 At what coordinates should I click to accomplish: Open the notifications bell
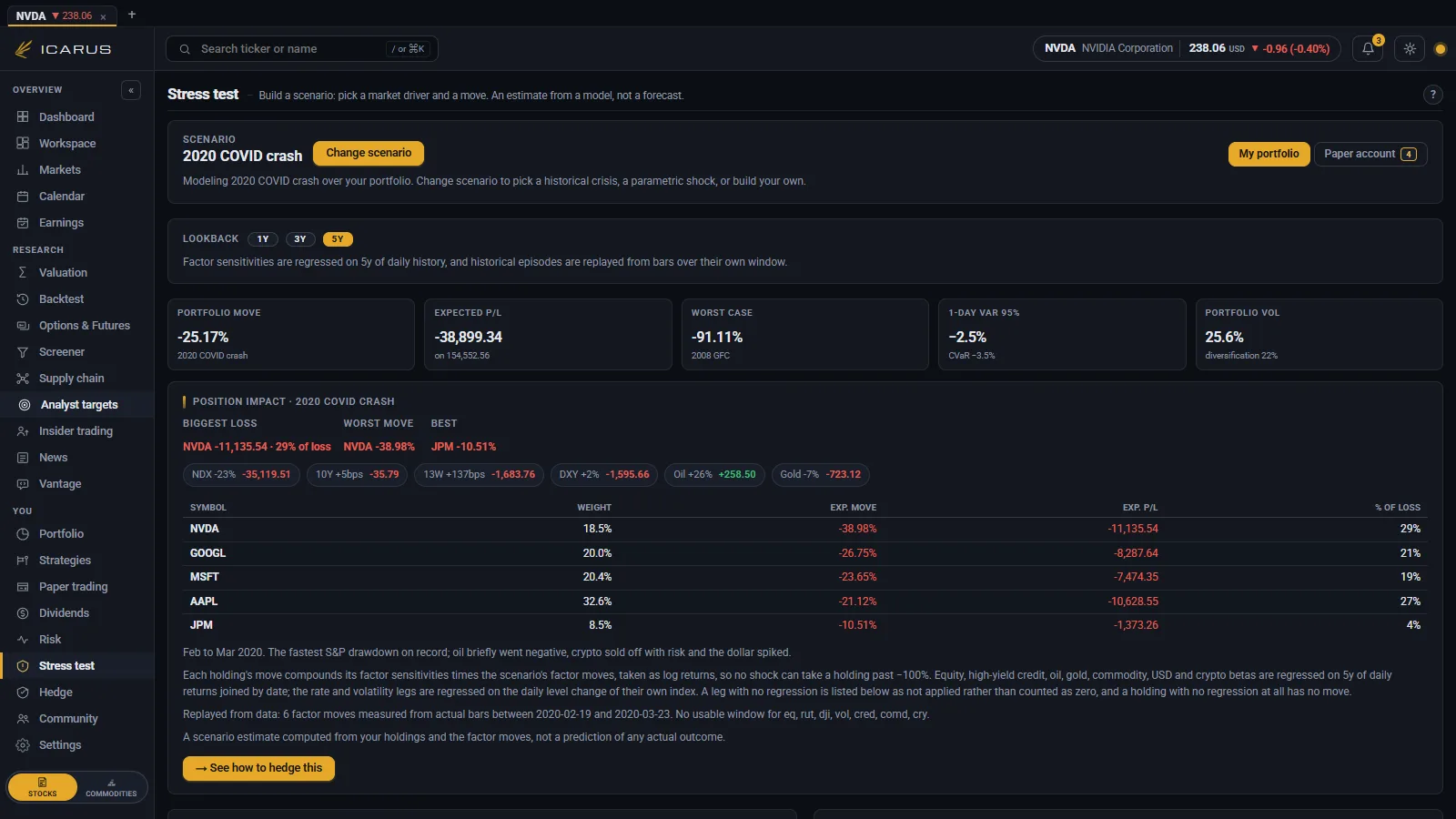point(1368,49)
